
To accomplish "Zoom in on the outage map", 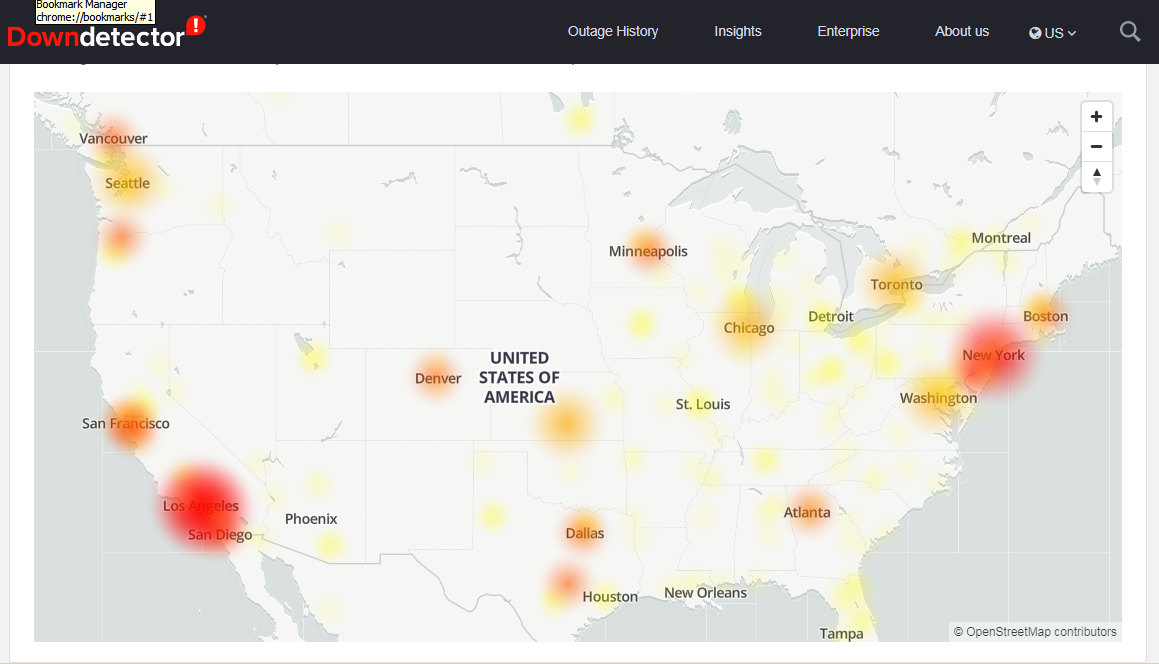I will click(x=1096, y=117).
